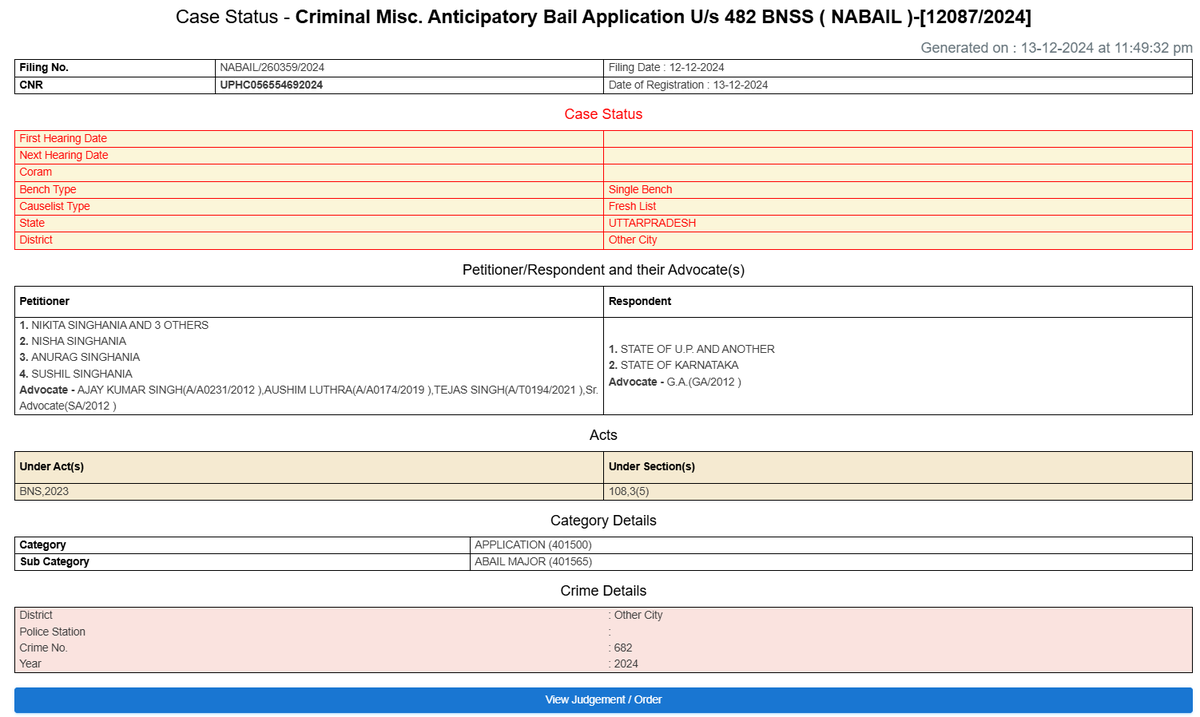Click Other City in Case Status table
1200x717 pixels.
pyautogui.click(x=633, y=240)
